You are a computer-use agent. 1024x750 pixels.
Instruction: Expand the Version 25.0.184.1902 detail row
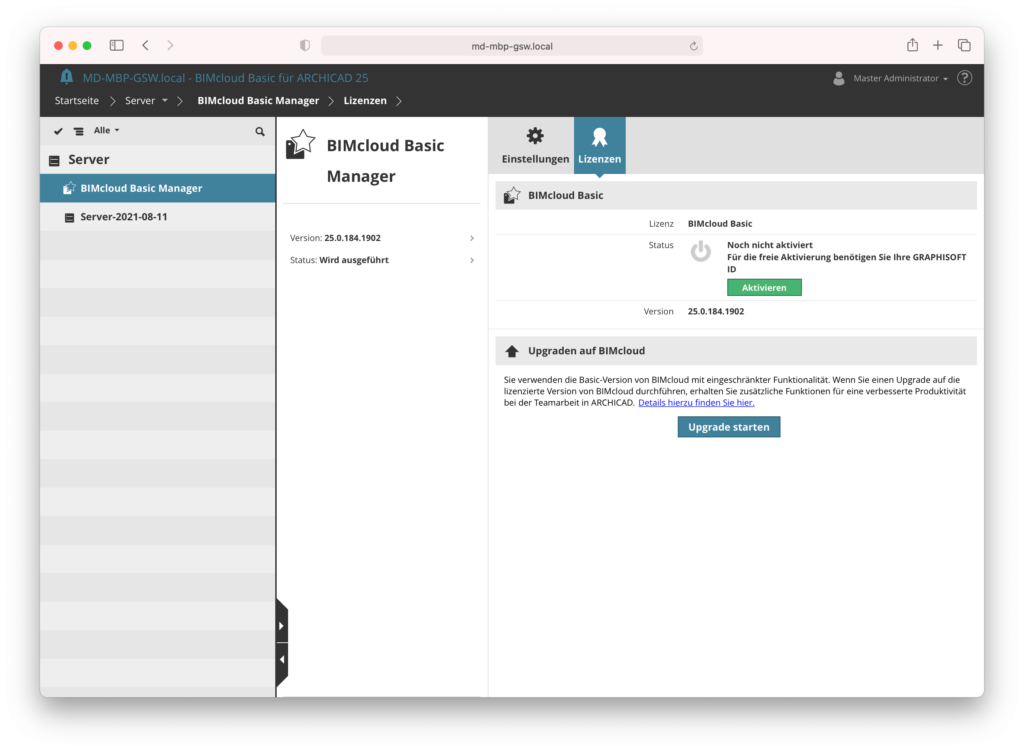pyautogui.click(x=470, y=238)
